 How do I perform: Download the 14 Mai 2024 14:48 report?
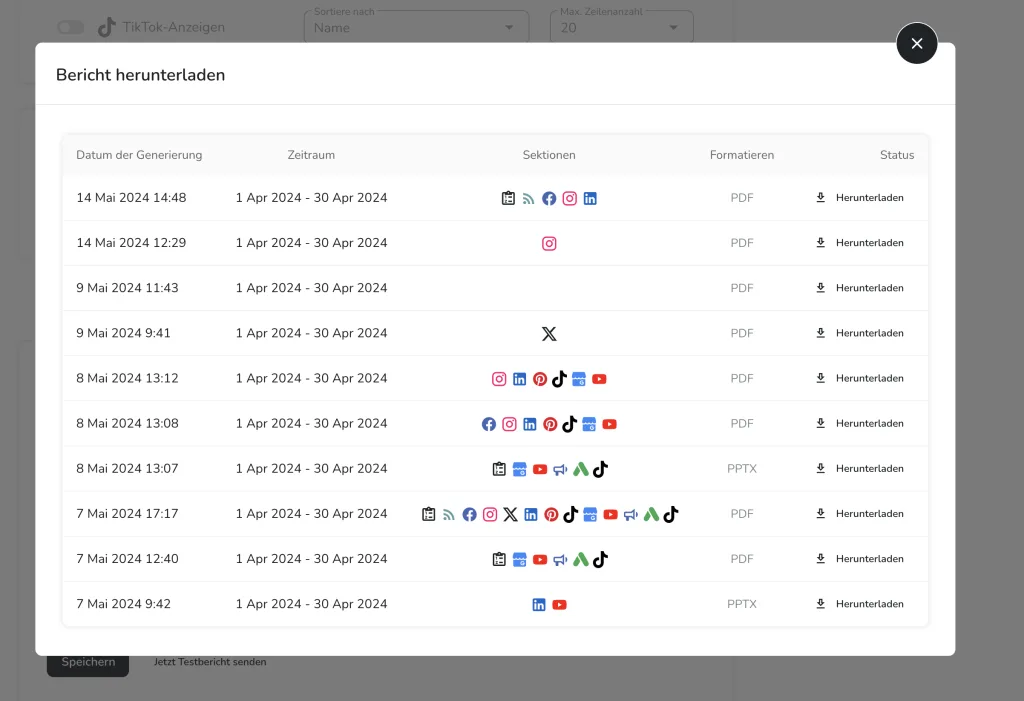859,197
